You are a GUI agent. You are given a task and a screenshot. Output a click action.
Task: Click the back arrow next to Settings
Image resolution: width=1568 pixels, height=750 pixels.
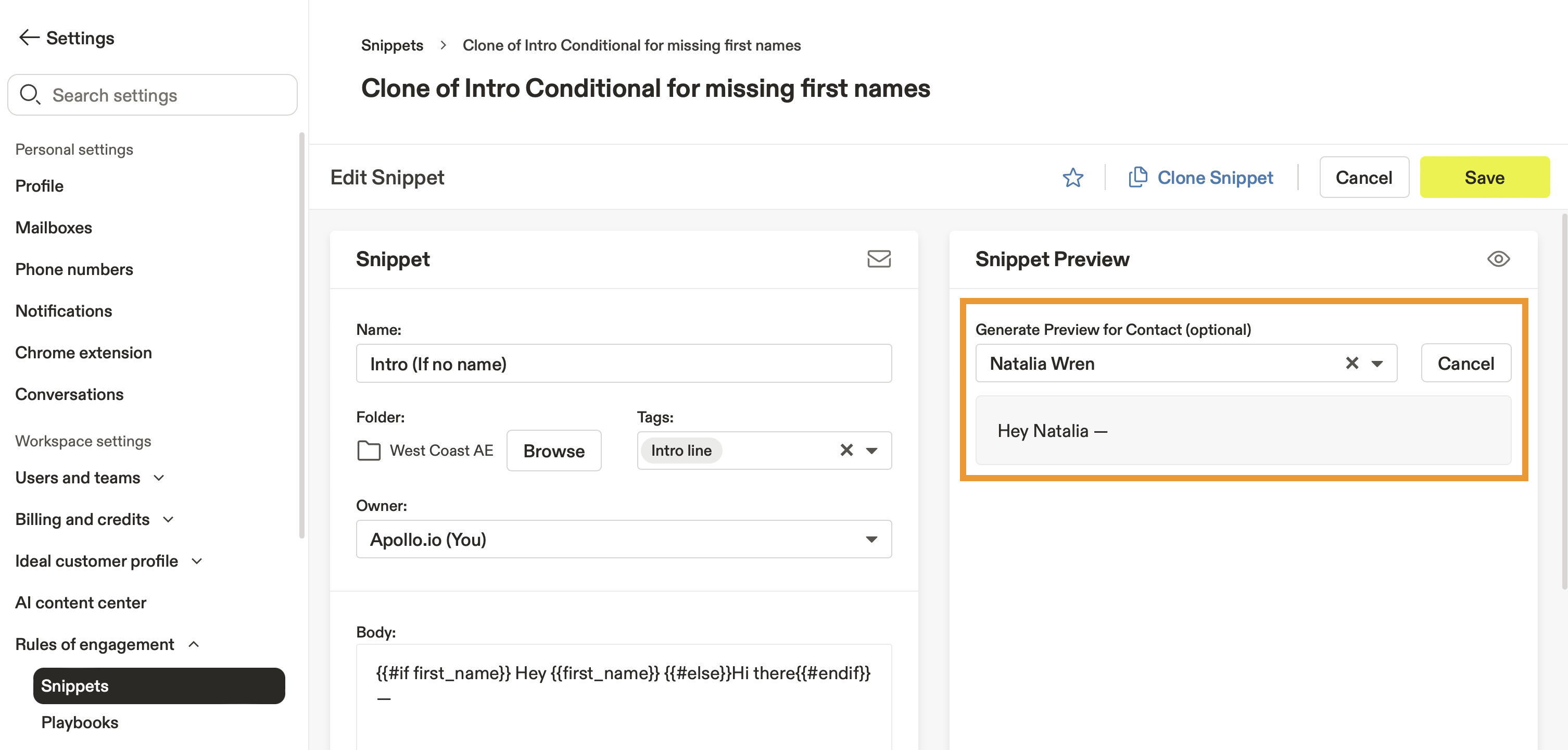(x=29, y=37)
